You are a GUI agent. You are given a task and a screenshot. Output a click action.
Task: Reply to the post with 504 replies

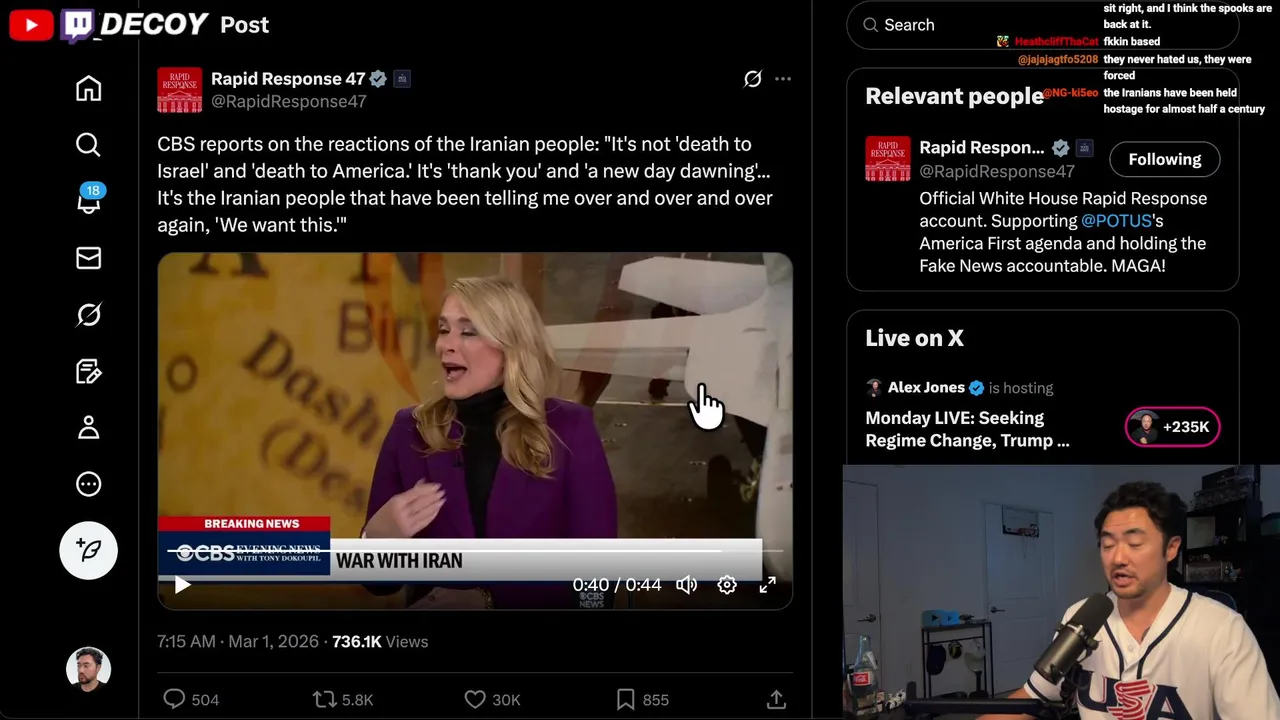pyautogui.click(x=190, y=699)
